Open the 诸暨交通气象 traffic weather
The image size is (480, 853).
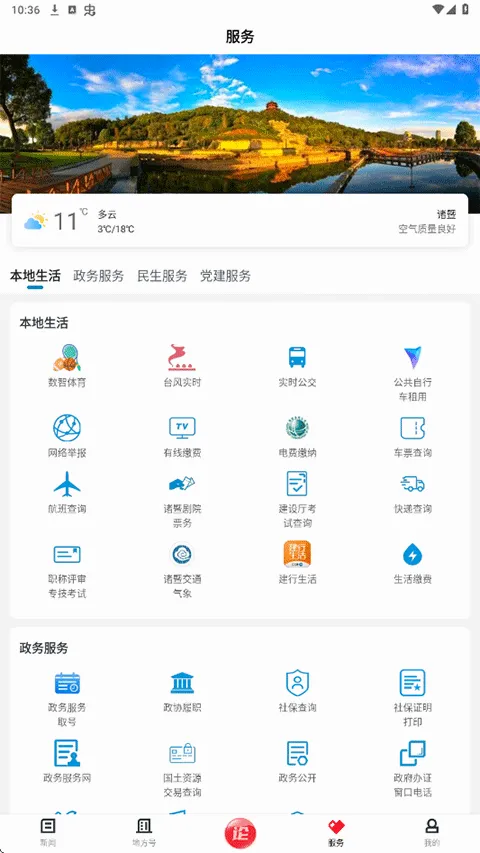click(x=182, y=570)
